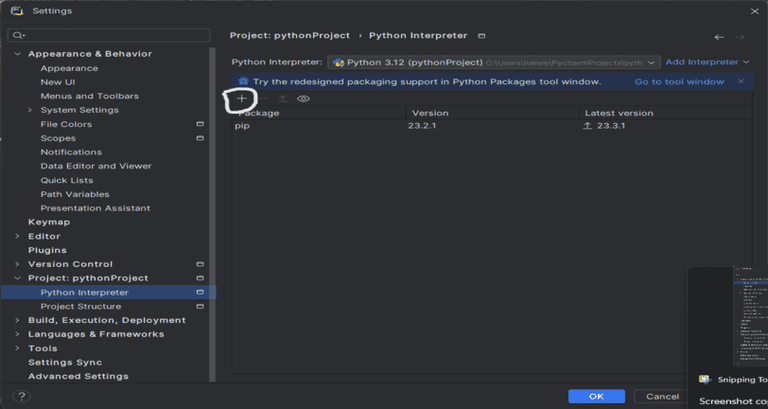
Task: Toggle the show early releases eye icon
Action: click(x=303, y=98)
